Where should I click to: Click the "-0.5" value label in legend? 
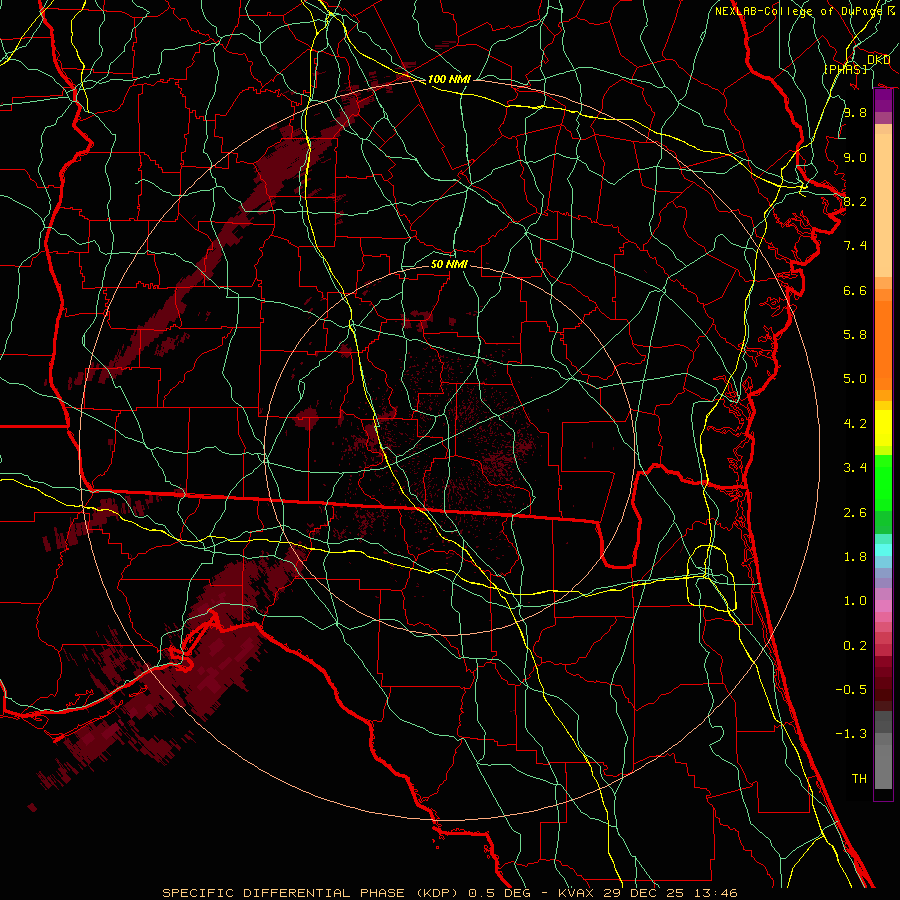click(x=854, y=690)
